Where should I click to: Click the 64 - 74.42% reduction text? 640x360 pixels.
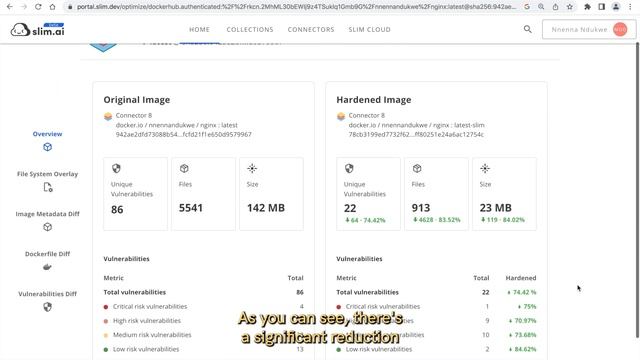(x=365, y=220)
